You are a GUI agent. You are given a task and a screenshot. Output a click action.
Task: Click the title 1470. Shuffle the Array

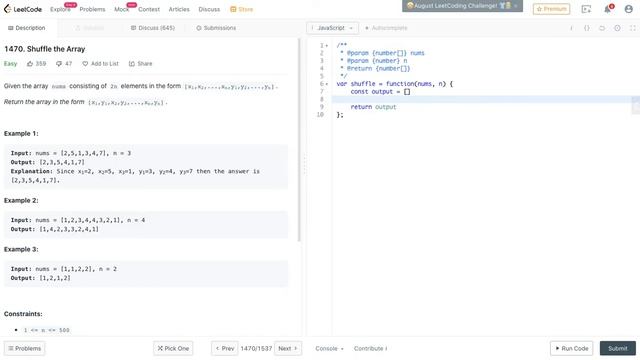pos(45,49)
